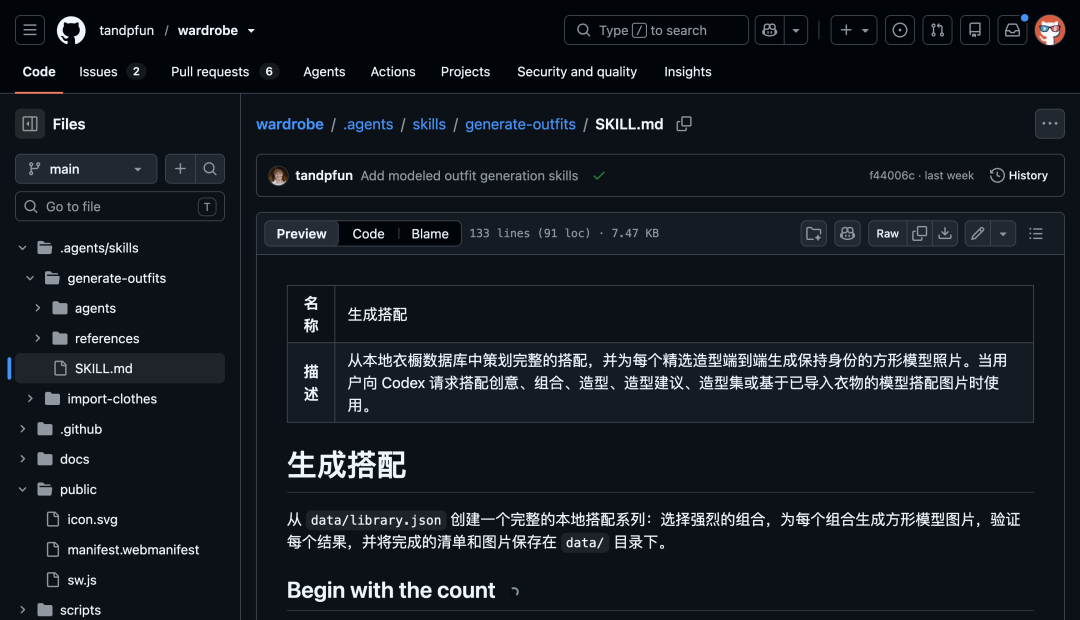This screenshot has height=620, width=1080.
Task: Expand the import-clothes folder
Action: pyautogui.click(x=30, y=399)
